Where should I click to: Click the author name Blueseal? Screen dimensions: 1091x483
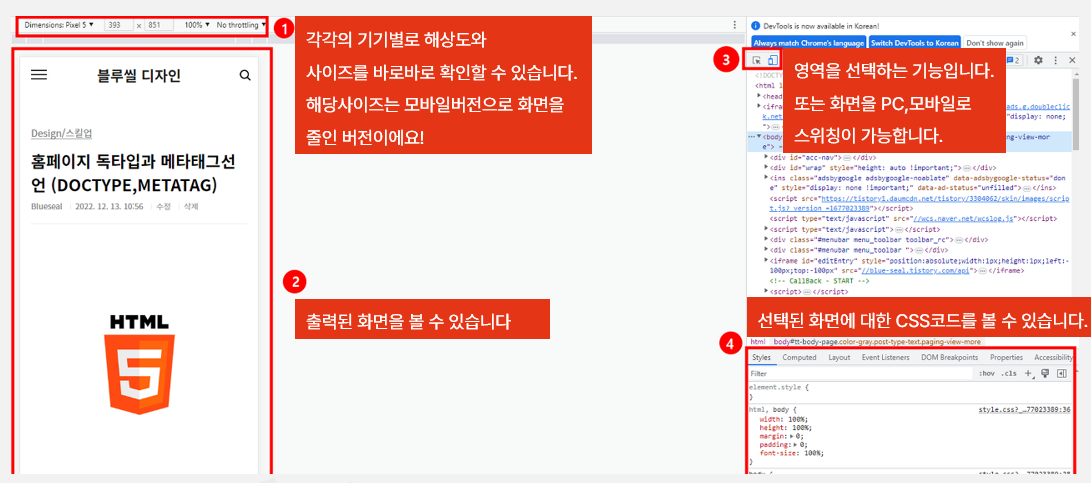point(48,207)
